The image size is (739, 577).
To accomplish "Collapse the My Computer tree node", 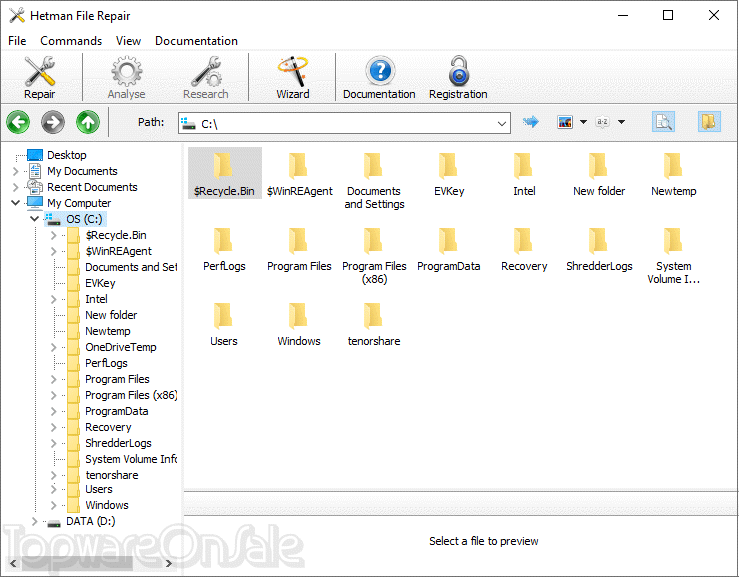I will (x=15, y=203).
